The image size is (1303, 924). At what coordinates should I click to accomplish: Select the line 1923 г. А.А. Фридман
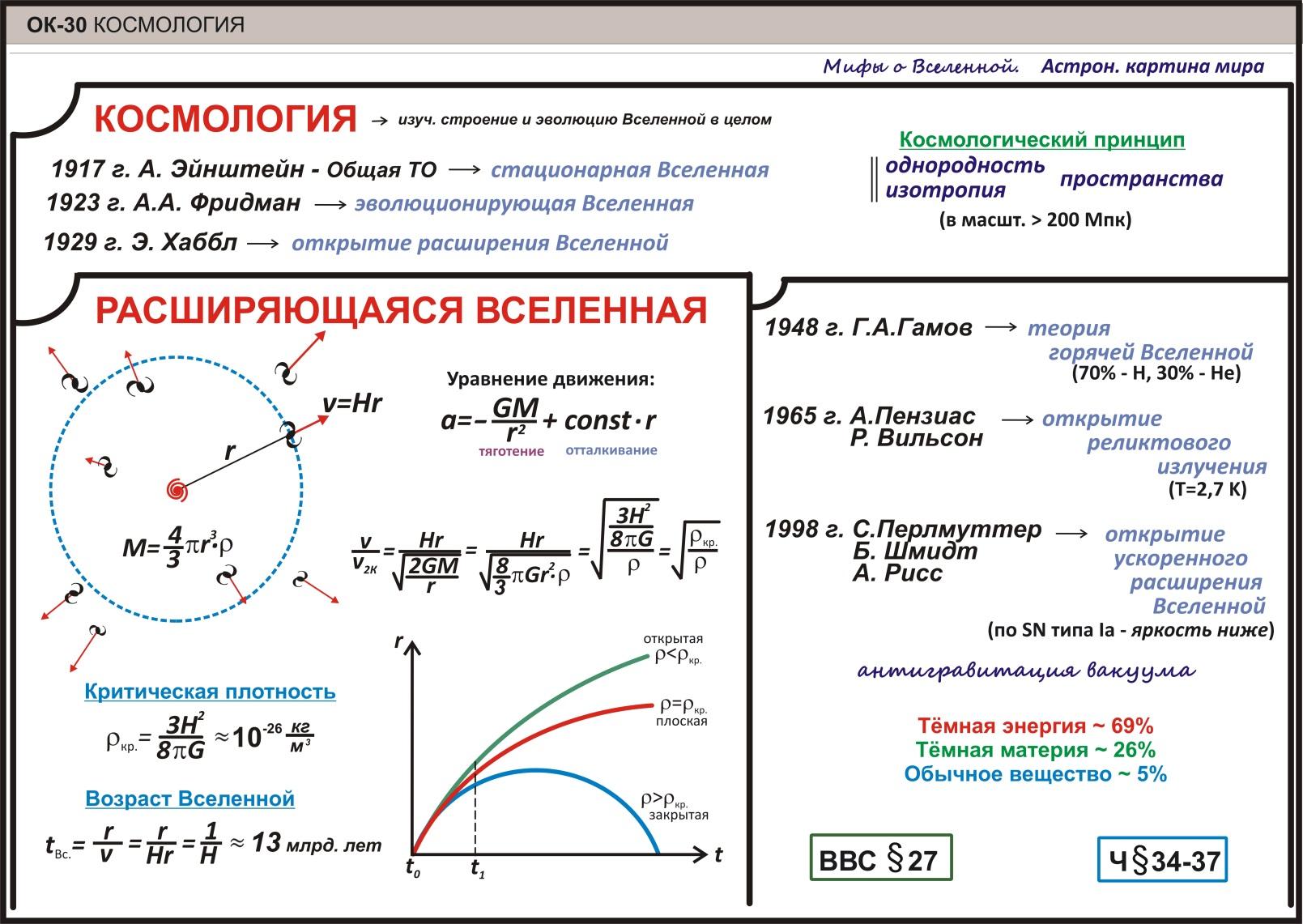point(173,202)
